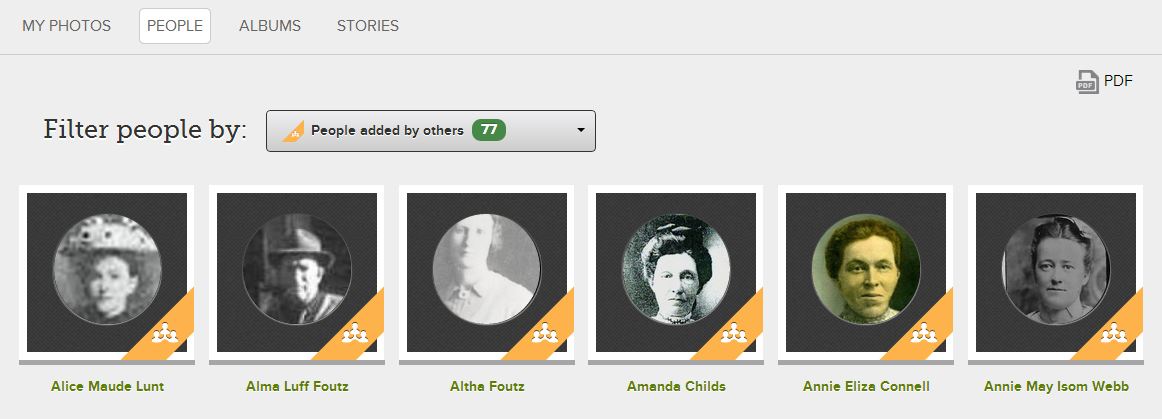Click the PDF export icon
Image resolution: width=1162 pixels, height=419 pixels.
click(x=1086, y=82)
